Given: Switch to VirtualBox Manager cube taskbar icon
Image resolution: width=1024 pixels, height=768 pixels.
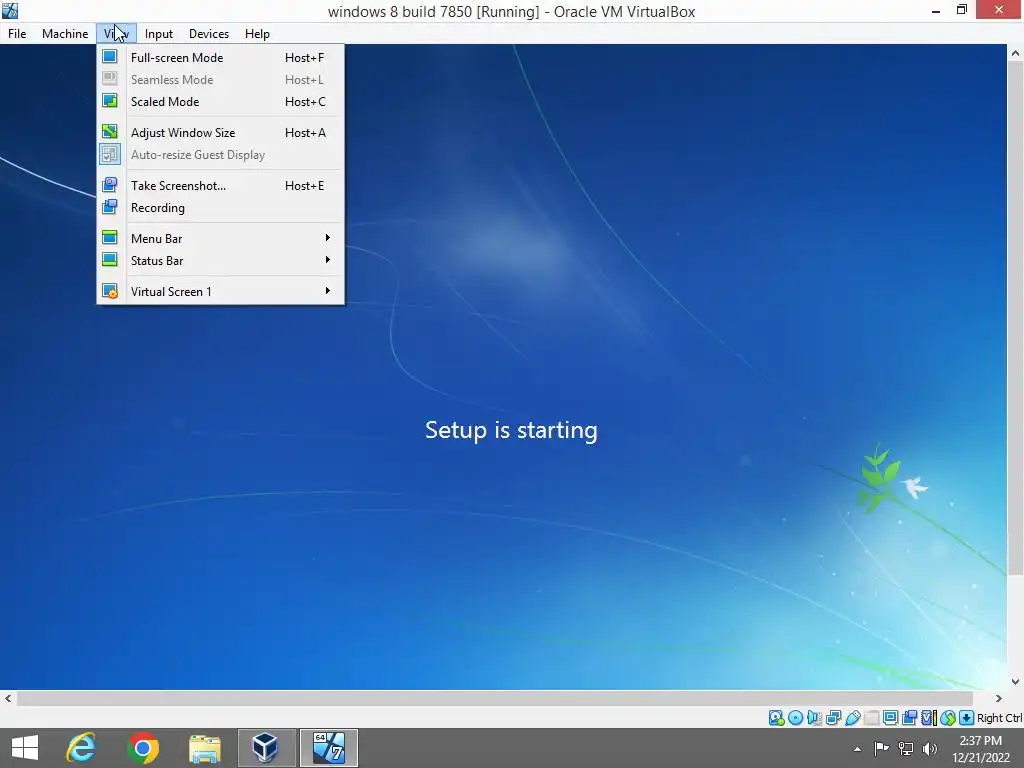Looking at the screenshot, I should coord(266,748).
